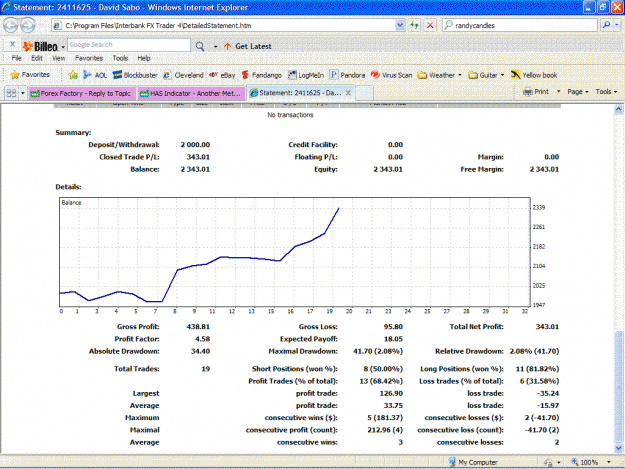The height and width of the screenshot is (469, 625).
Task: Click Get Latest on Billeo toolbar
Action: 248,46
